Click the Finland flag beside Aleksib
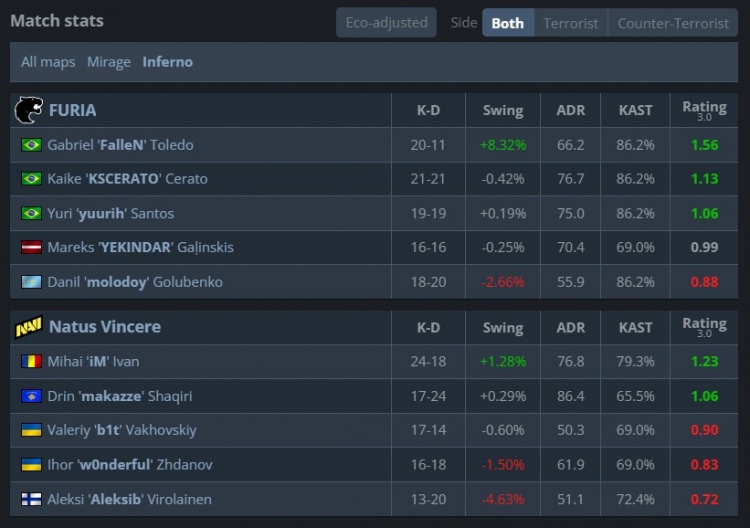Viewport: 750px width, 528px height. (x=31, y=499)
